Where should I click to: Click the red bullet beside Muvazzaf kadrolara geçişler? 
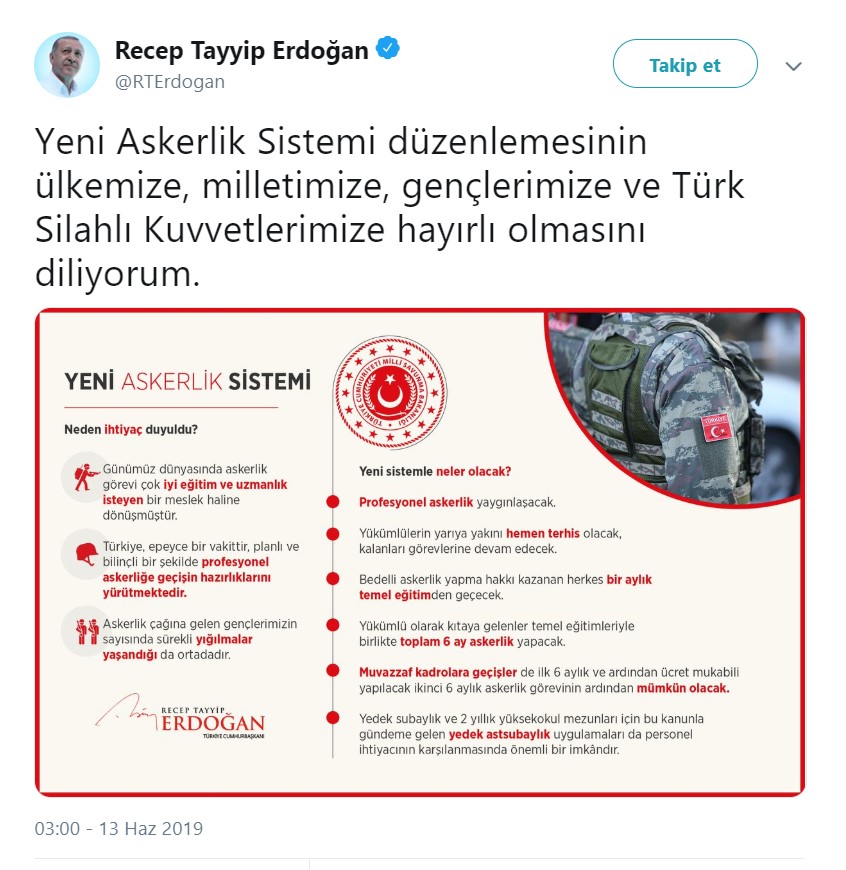333,670
